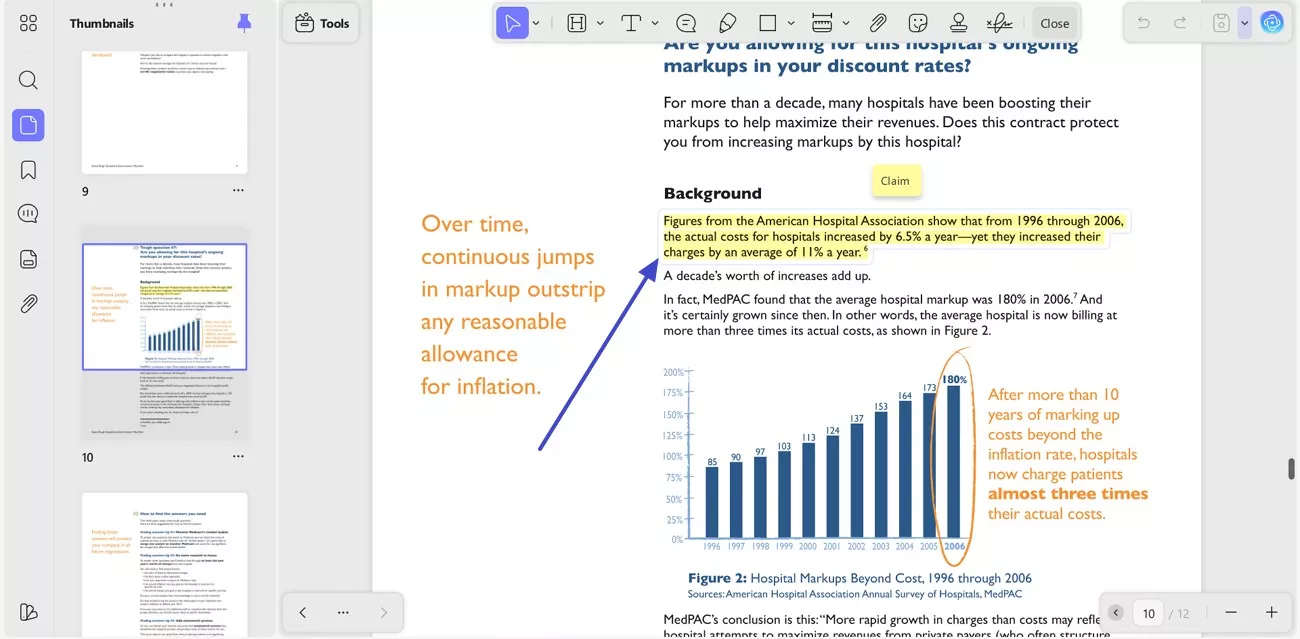Select the Text comment tool

(631, 23)
